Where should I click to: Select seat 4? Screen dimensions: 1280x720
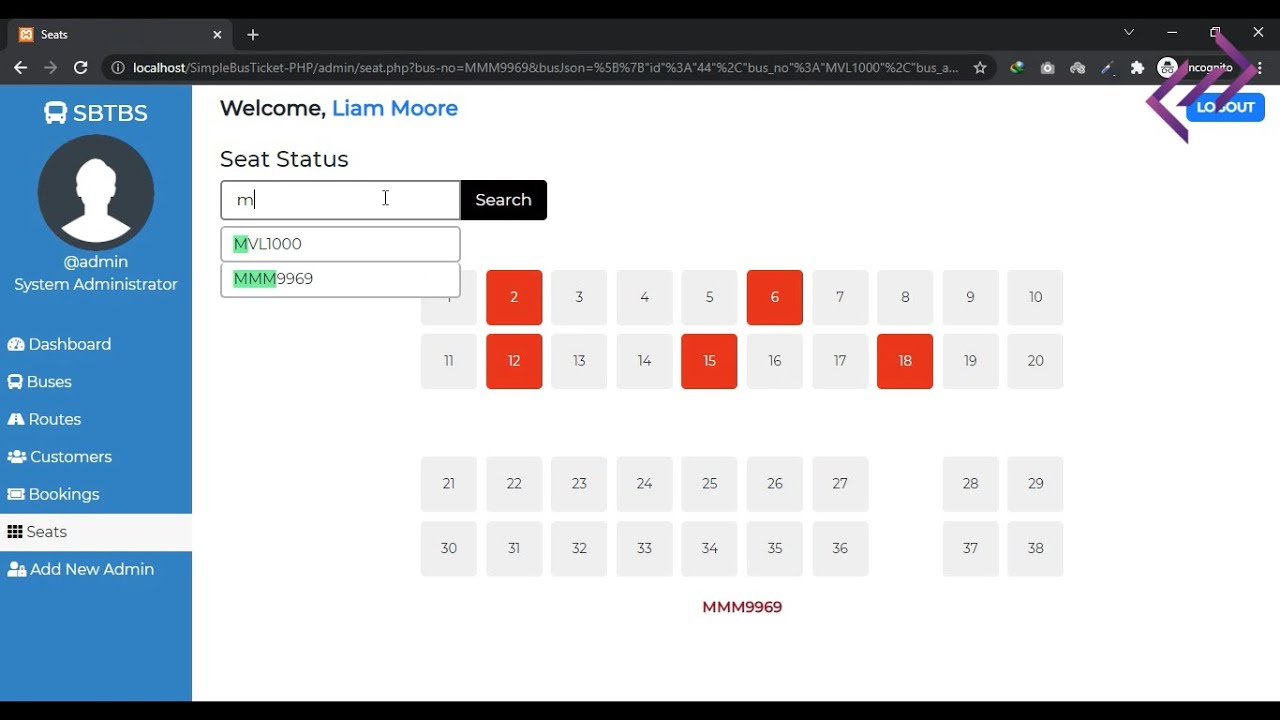pos(644,297)
